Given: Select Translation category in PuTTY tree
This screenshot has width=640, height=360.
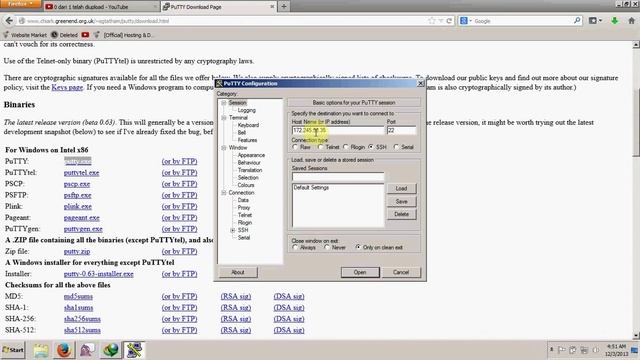Looking at the screenshot, I should pos(250,170).
